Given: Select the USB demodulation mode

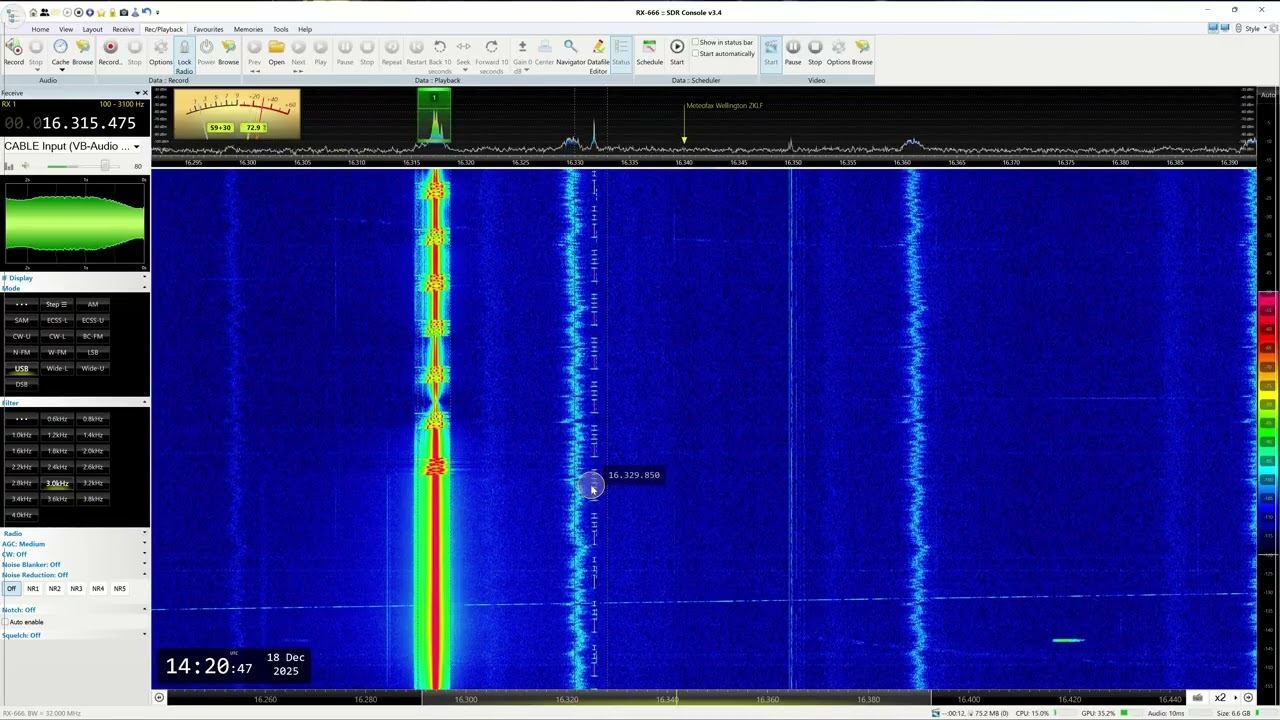Looking at the screenshot, I should [21, 368].
